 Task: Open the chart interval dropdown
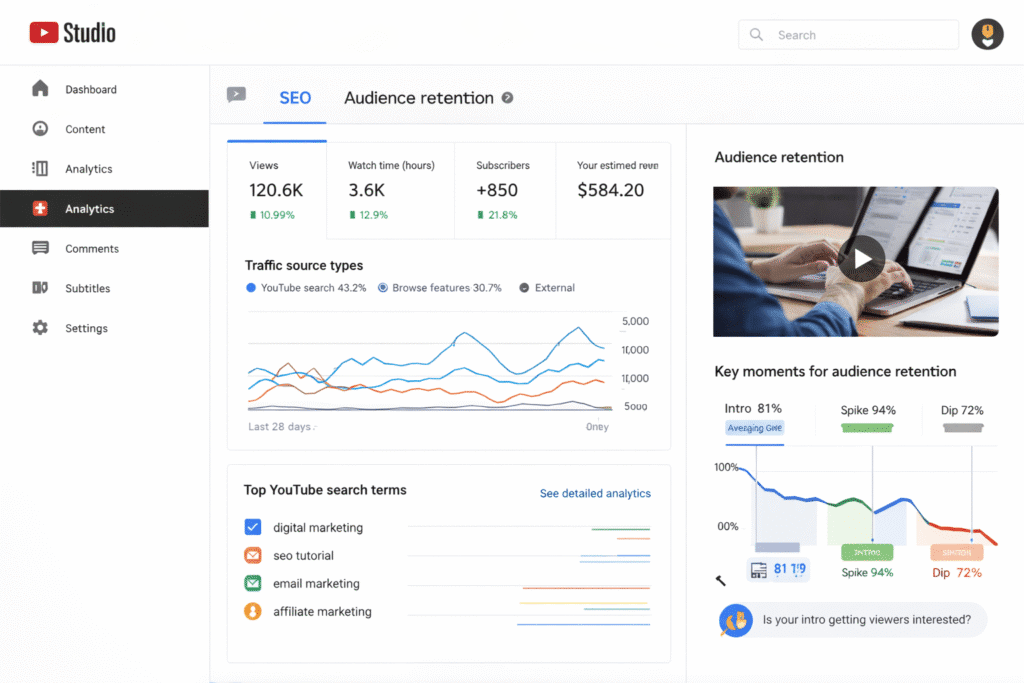[x=596, y=425]
